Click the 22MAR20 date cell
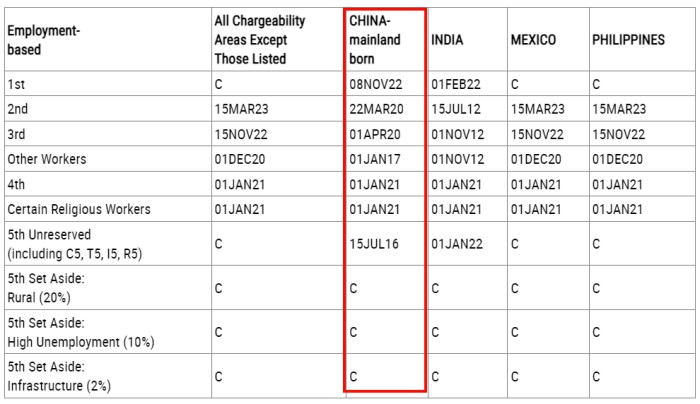The image size is (700, 404). (x=376, y=109)
